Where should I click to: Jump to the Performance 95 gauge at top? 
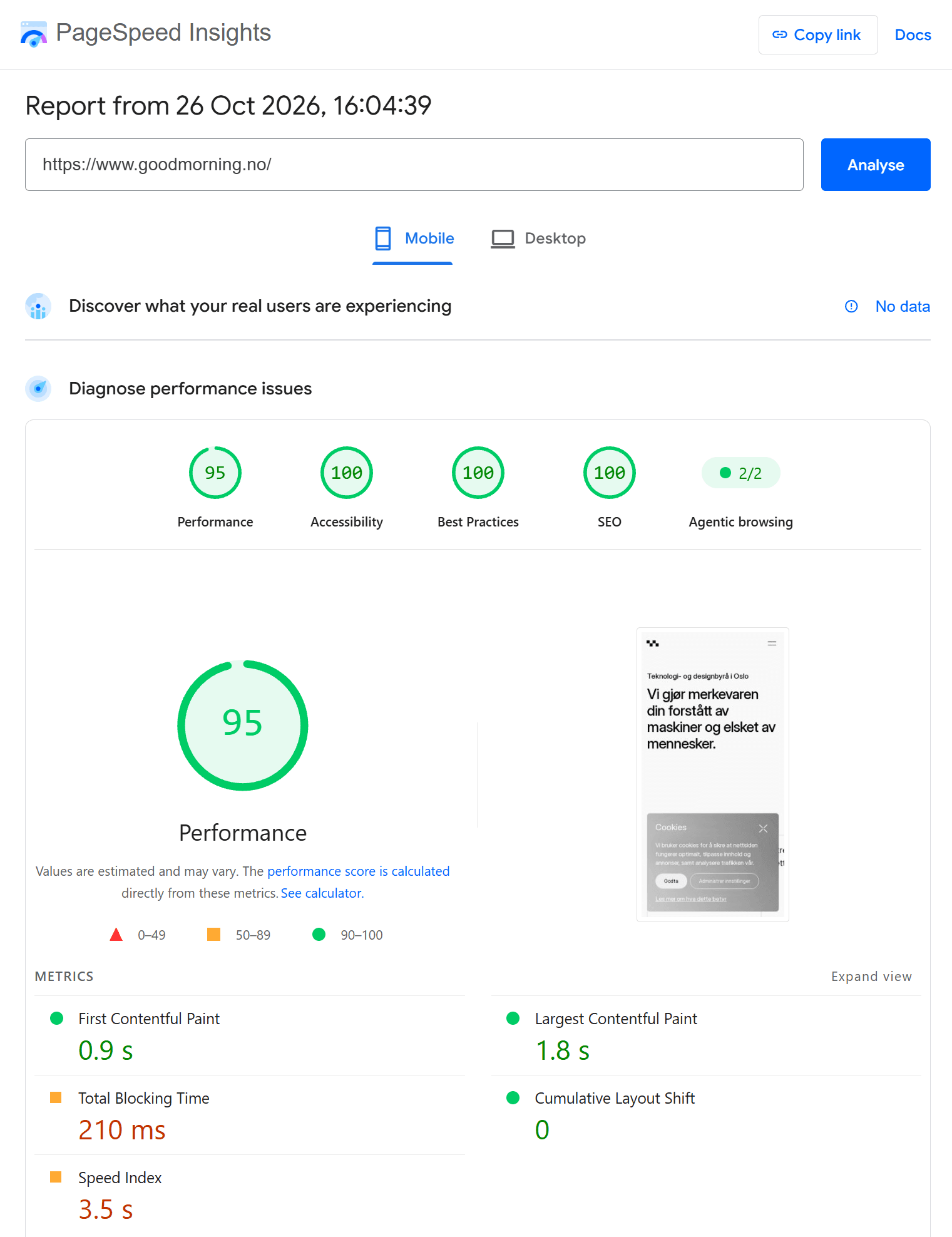[x=215, y=473]
